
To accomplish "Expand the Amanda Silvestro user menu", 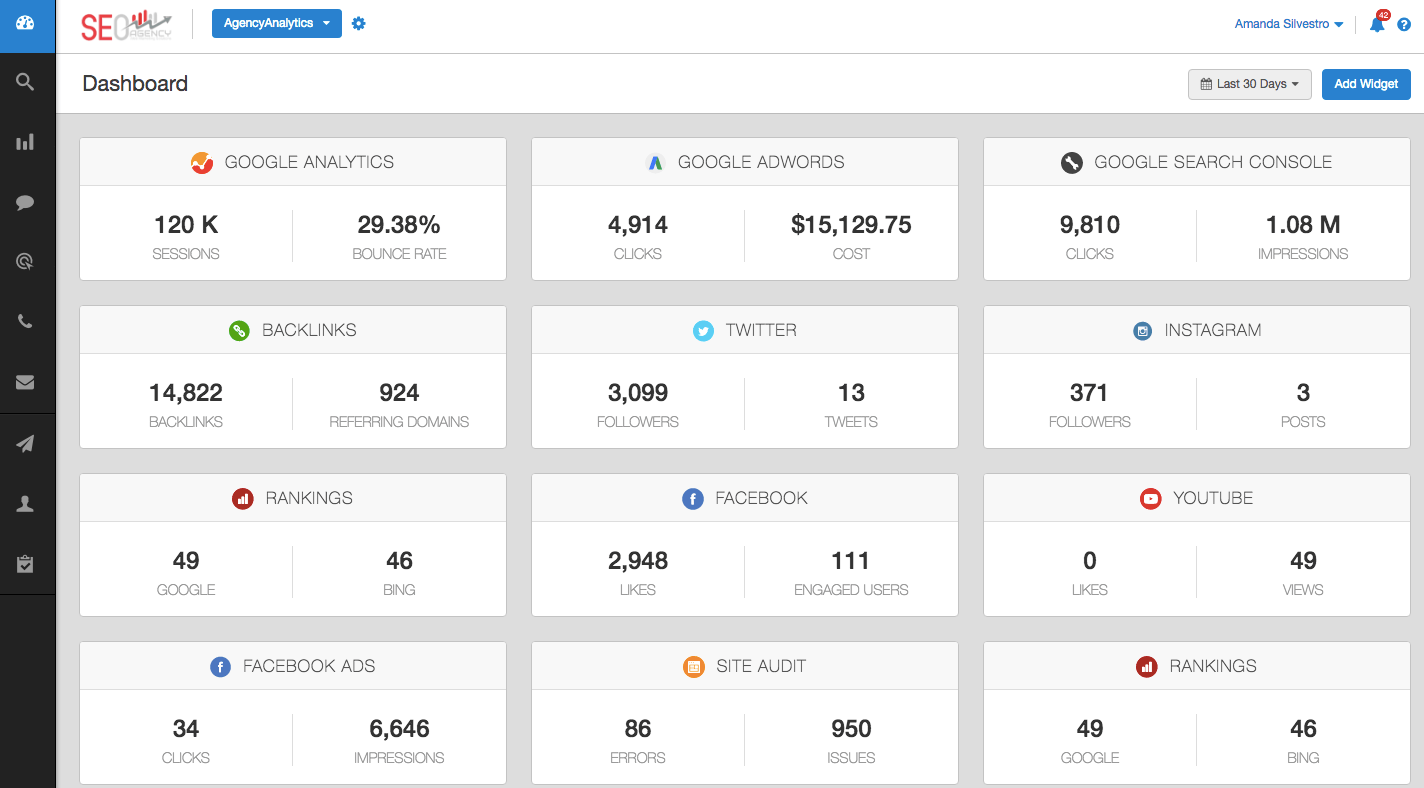I will point(1288,24).
